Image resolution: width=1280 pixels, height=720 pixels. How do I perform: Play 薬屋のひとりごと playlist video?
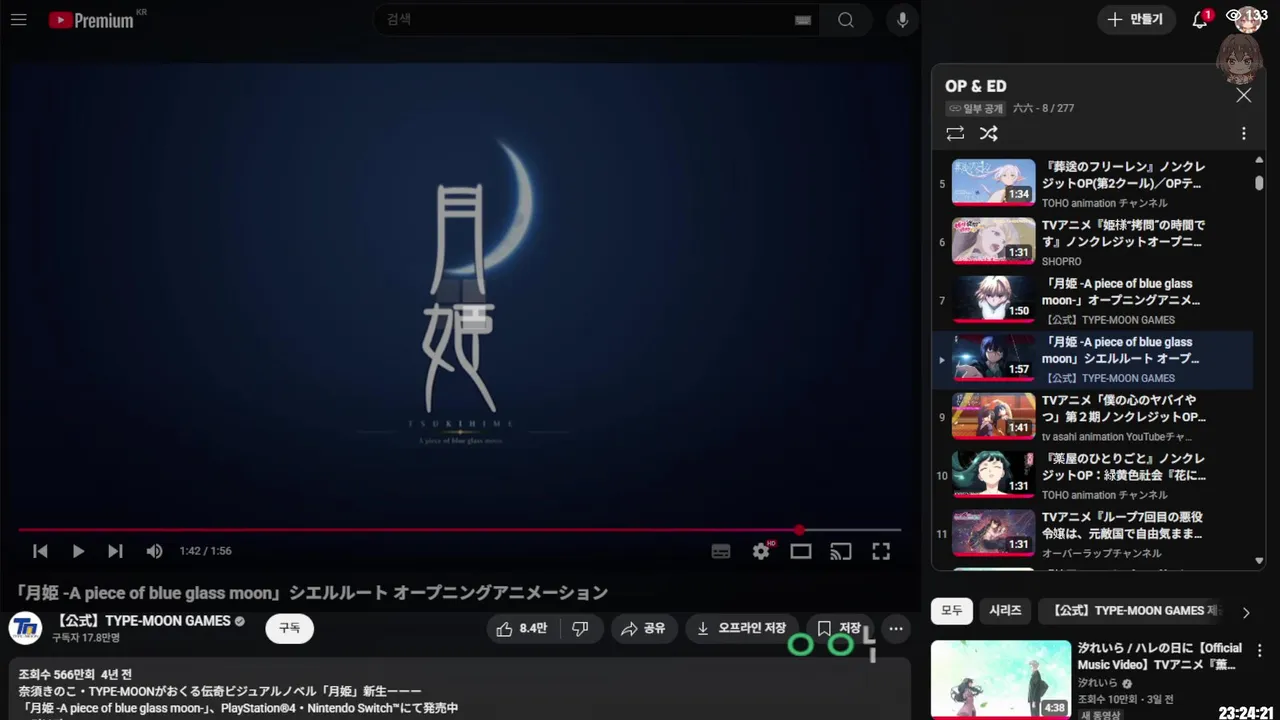[1092, 475]
